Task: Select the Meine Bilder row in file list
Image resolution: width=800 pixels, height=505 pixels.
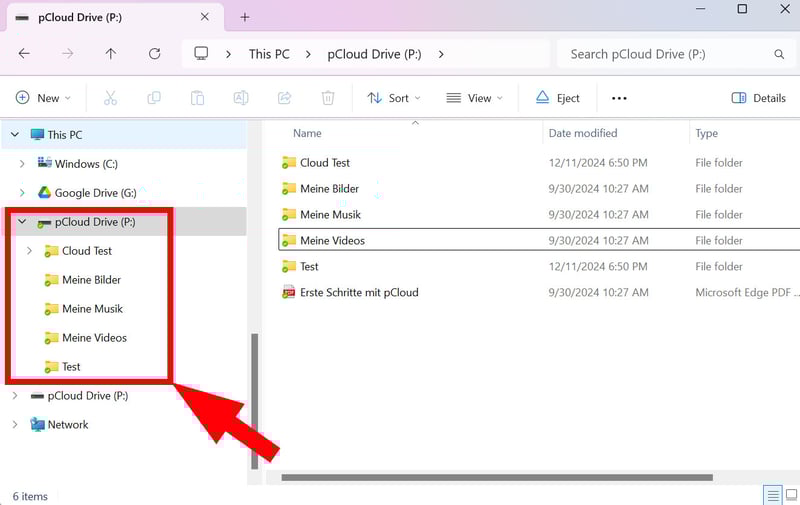Action: [539, 189]
